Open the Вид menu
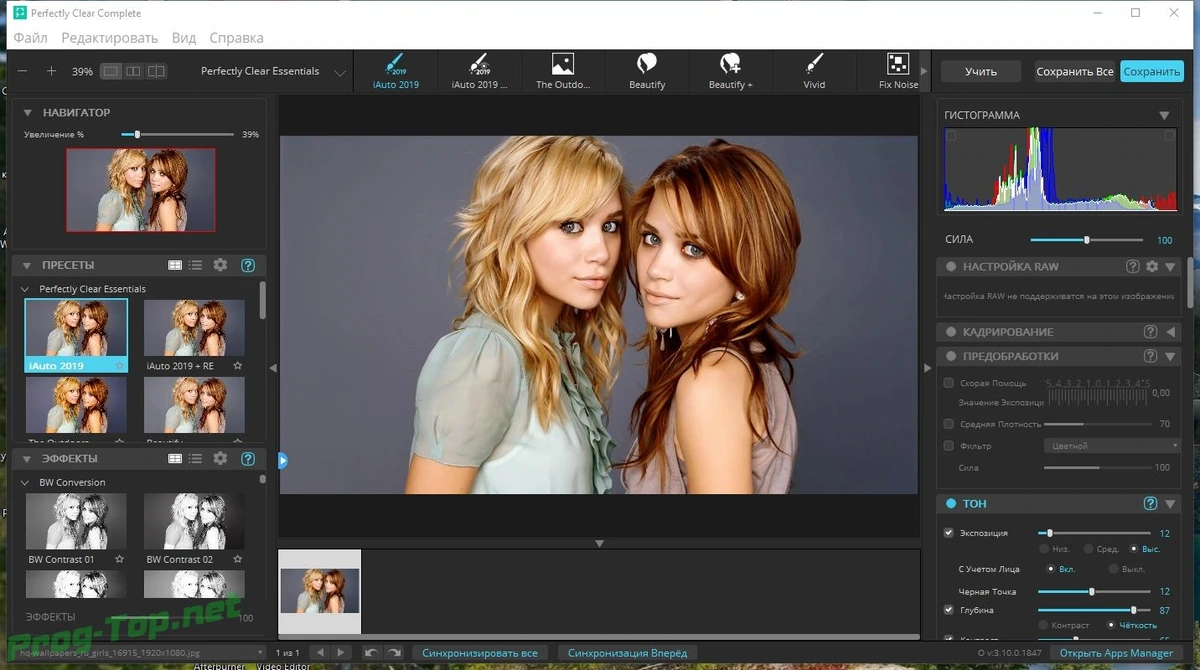Viewport: 1200px width, 670px height. pyautogui.click(x=184, y=38)
